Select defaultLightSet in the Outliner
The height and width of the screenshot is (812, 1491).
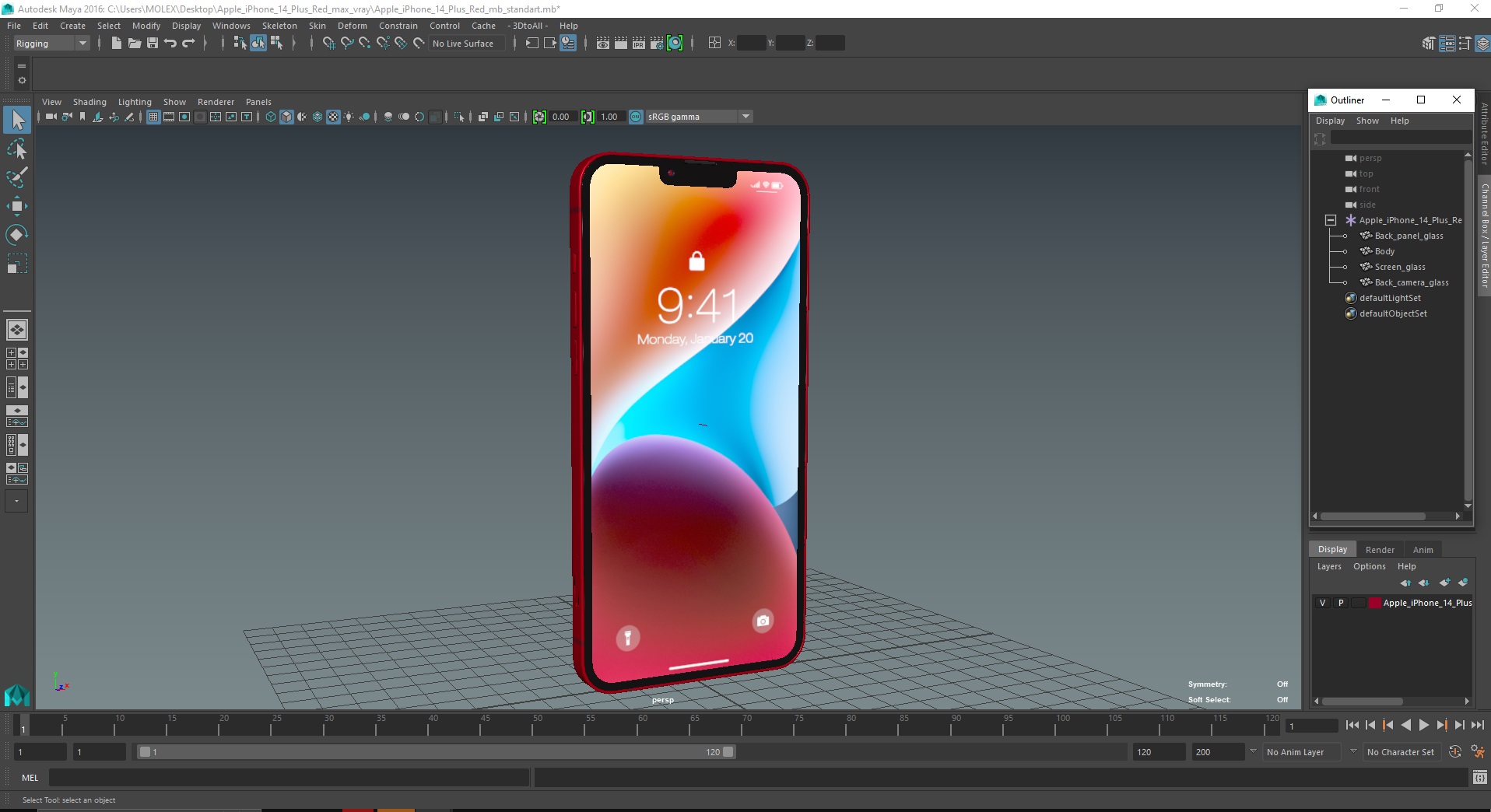coord(1390,298)
